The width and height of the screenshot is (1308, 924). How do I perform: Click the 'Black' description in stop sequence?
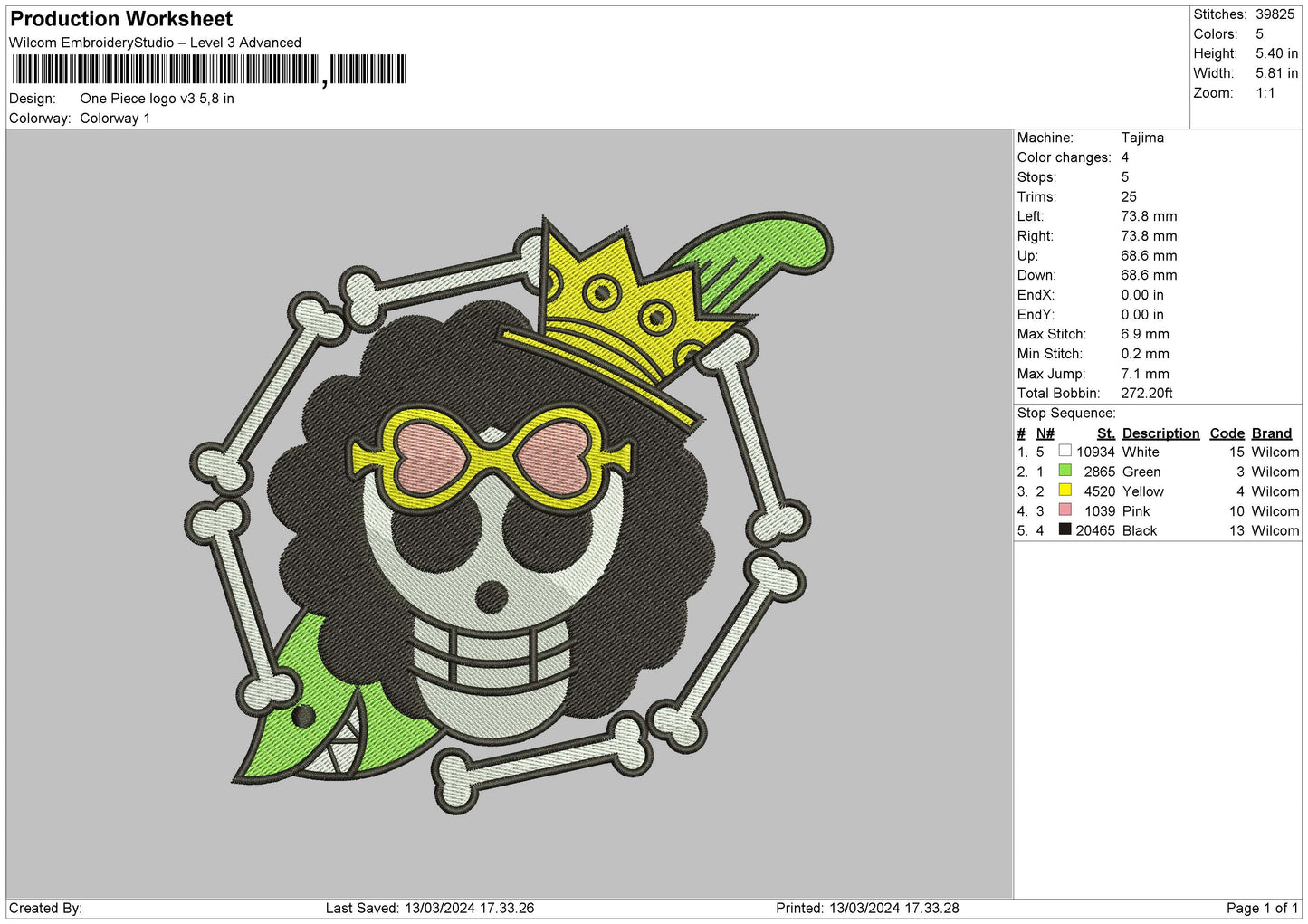pyautogui.click(x=1140, y=531)
